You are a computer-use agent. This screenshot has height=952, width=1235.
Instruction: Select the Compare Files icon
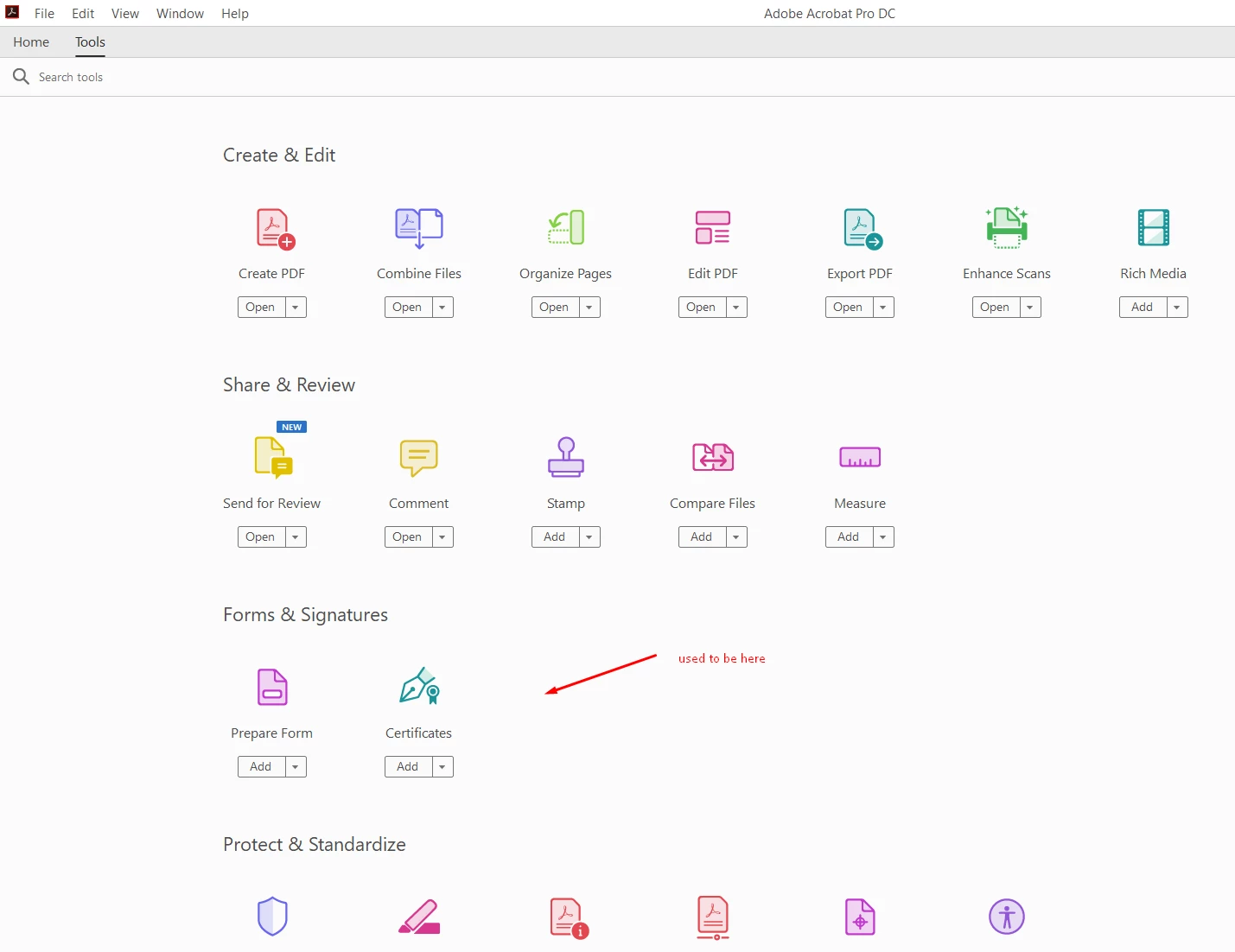713,457
